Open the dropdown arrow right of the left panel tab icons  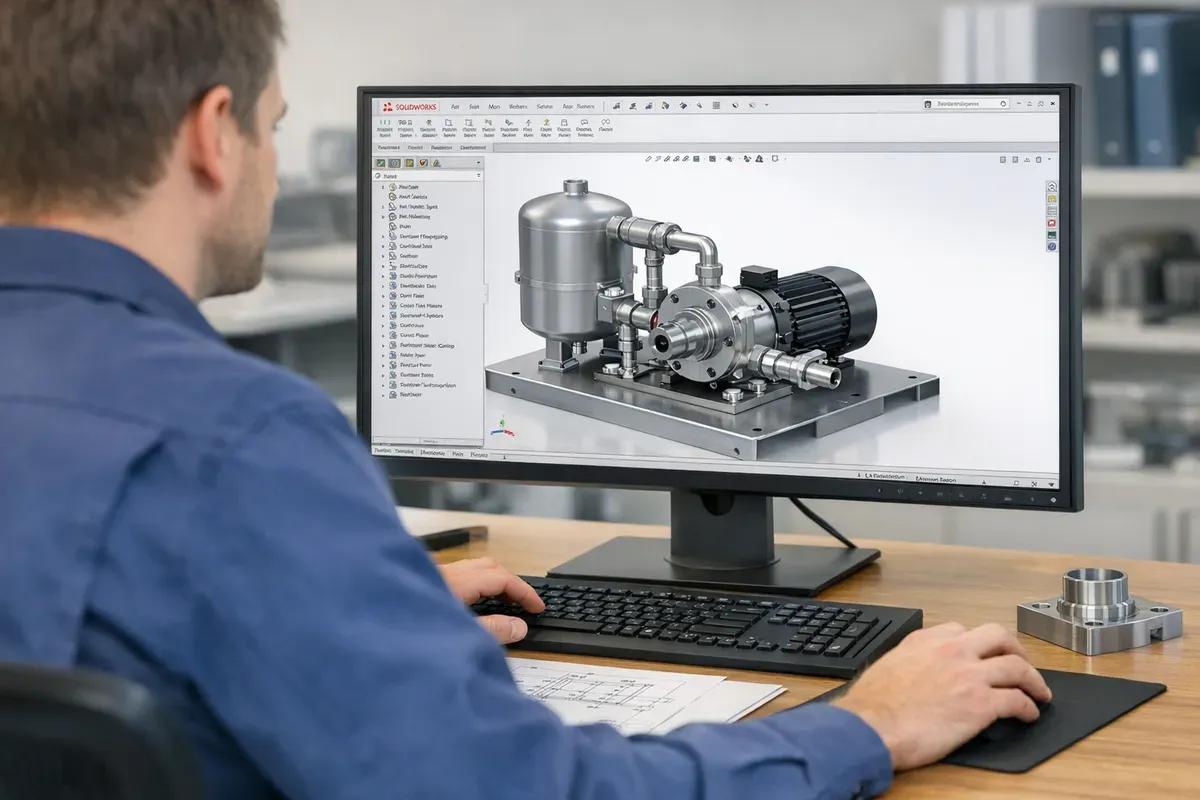[x=478, y=162]
